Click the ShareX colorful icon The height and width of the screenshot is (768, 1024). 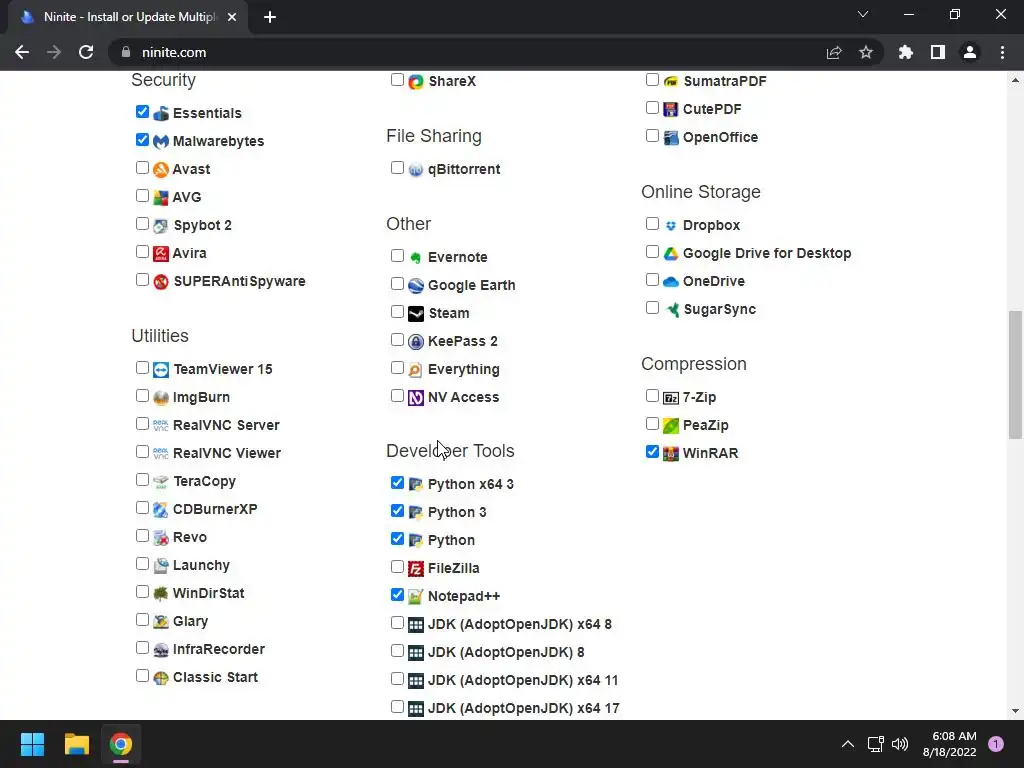click(416, 82)
